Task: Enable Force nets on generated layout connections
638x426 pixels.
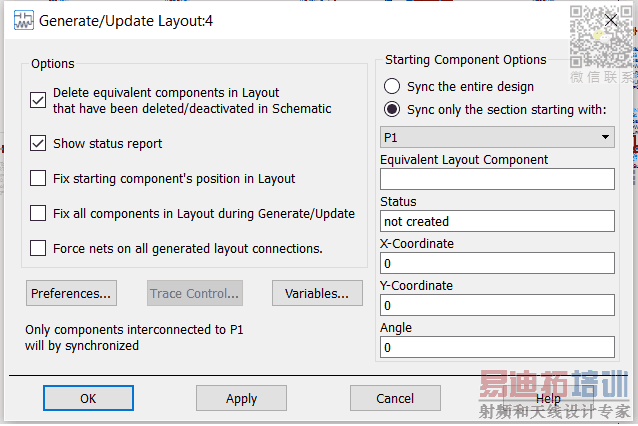Action: [38, 248]
